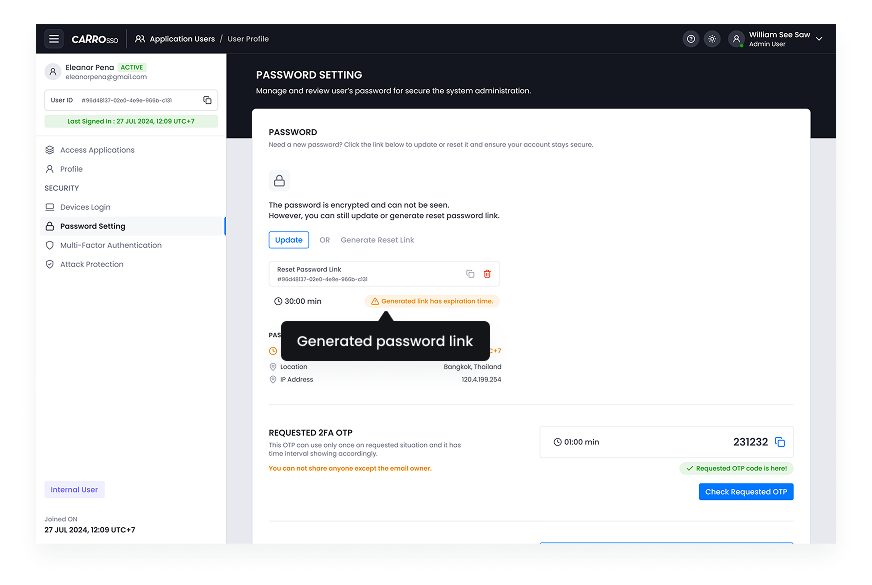
Task: Click the Update button
Action: [x=288, y=240]
